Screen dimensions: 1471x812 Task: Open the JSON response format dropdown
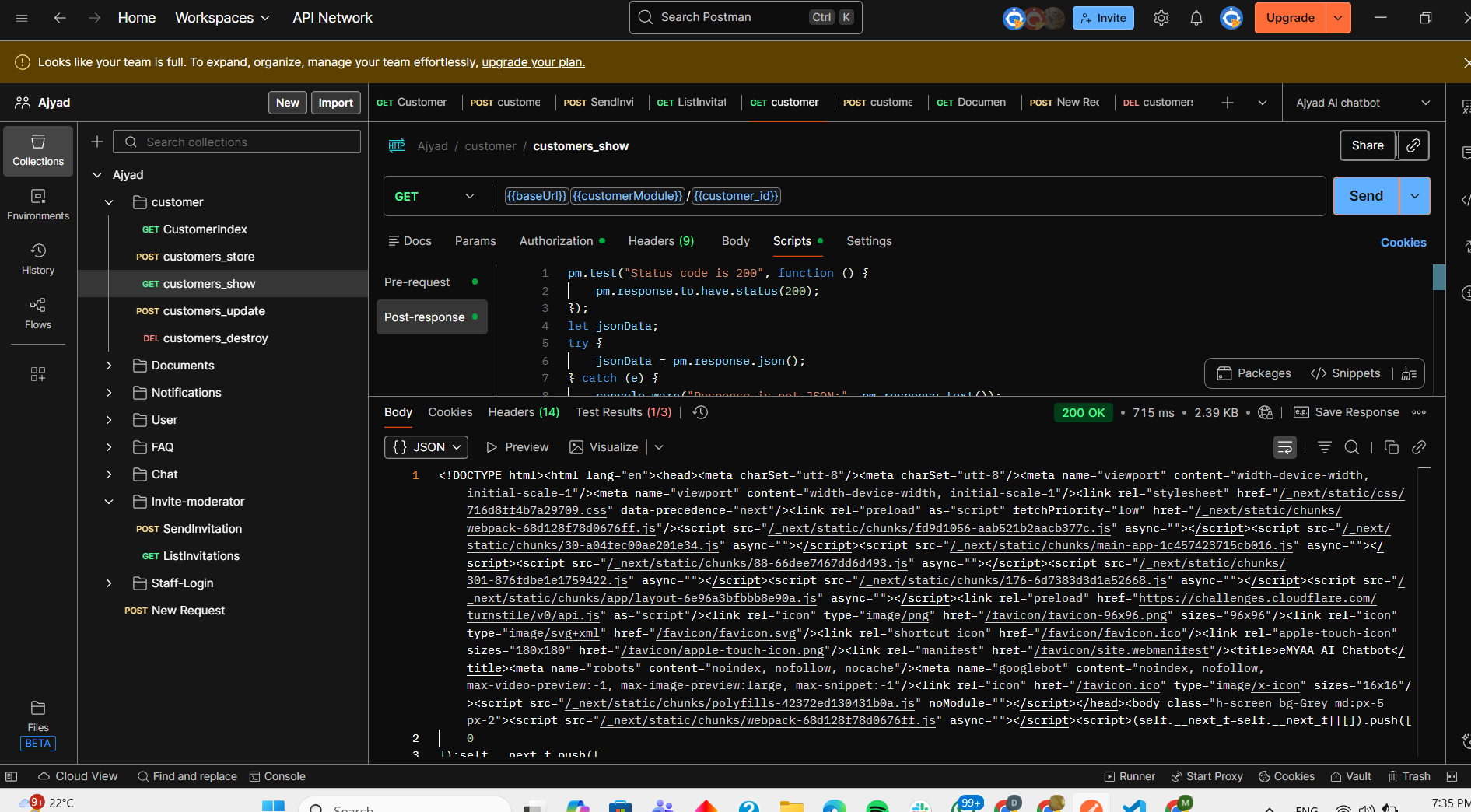coord(426,447)
